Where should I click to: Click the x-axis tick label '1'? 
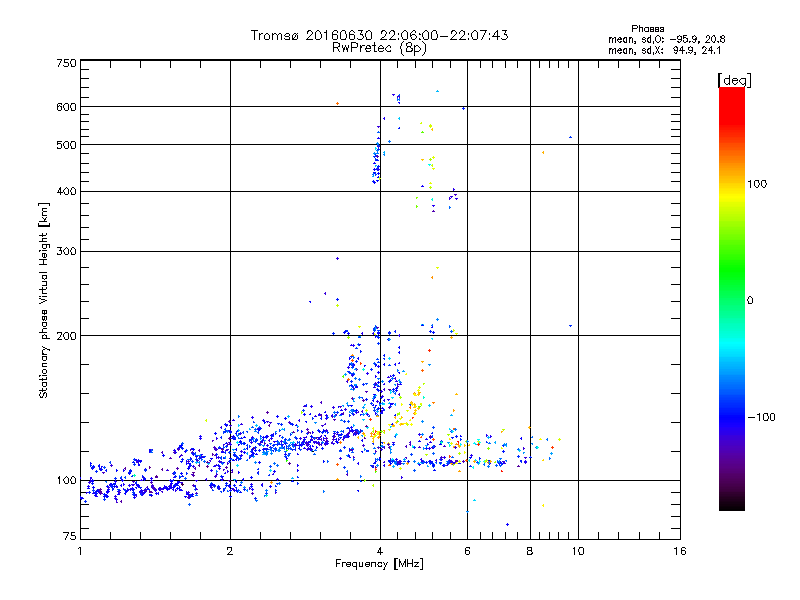[x=80, y=551]
